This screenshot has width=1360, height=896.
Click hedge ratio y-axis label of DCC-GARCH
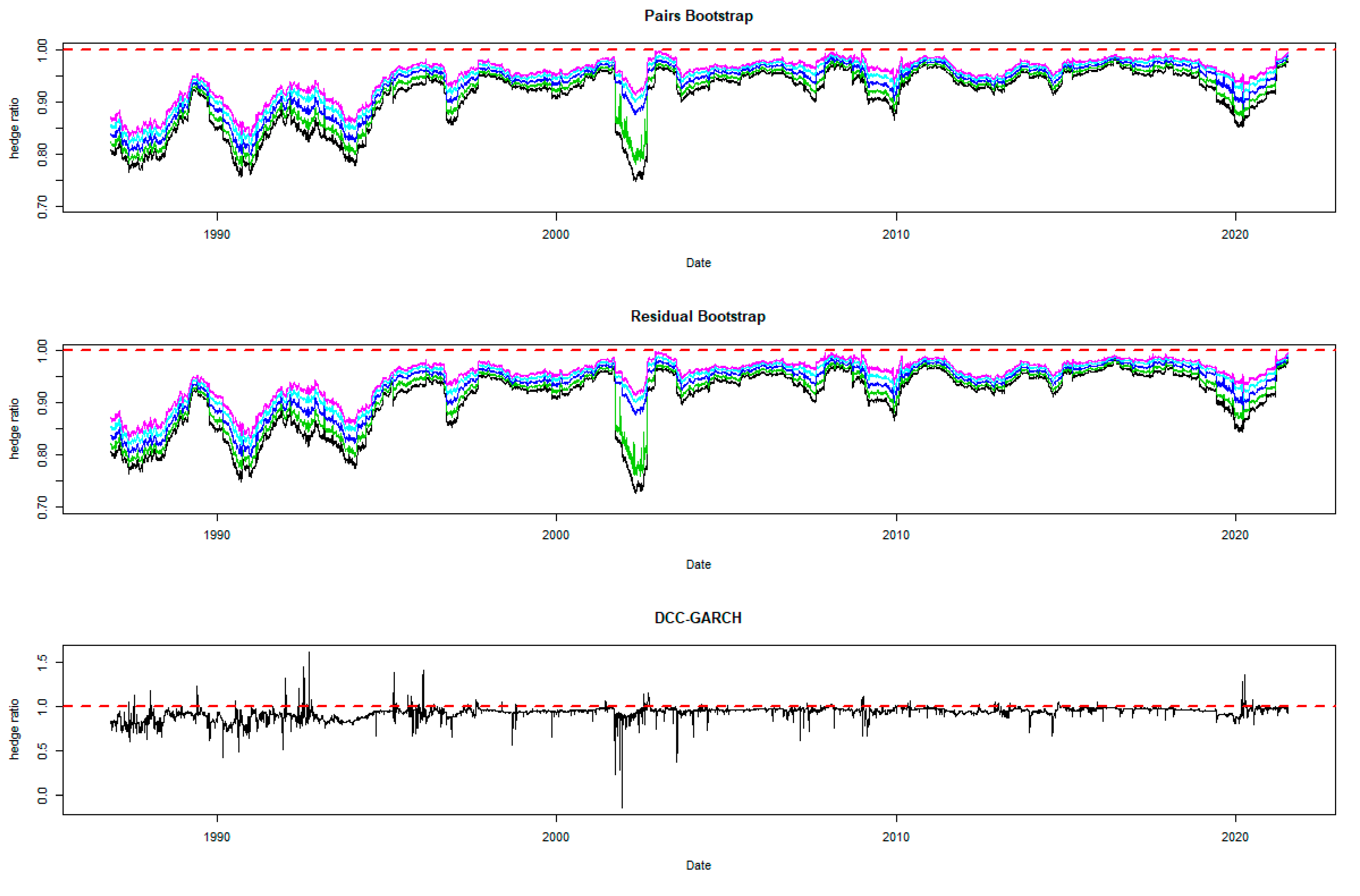click(14, 730)
